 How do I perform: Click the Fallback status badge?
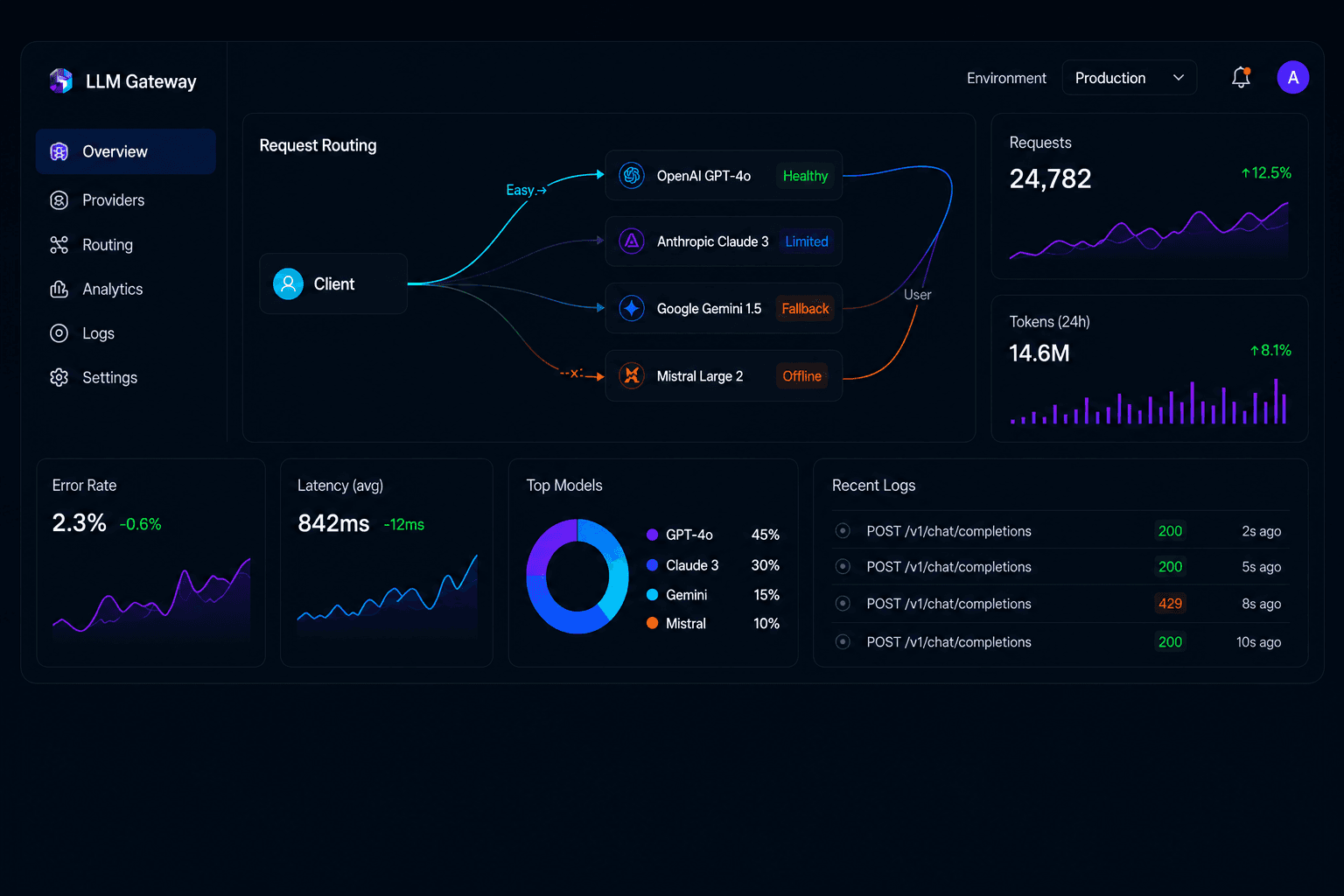click(805, 308)
